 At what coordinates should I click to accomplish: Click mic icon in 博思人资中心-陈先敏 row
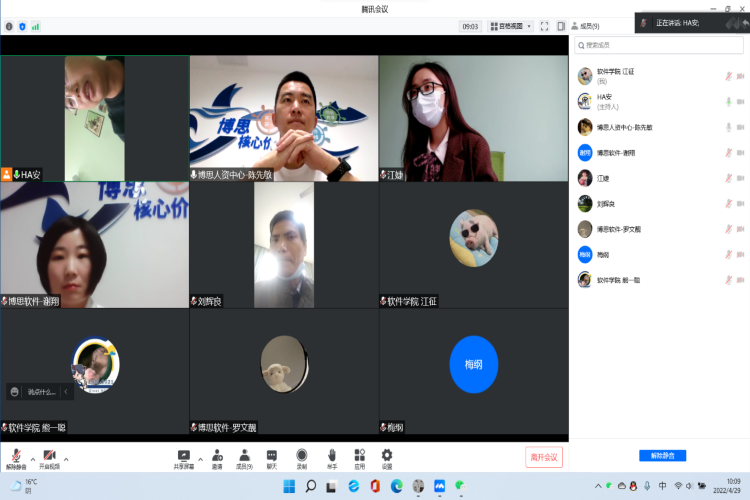[x=728, y=127]
